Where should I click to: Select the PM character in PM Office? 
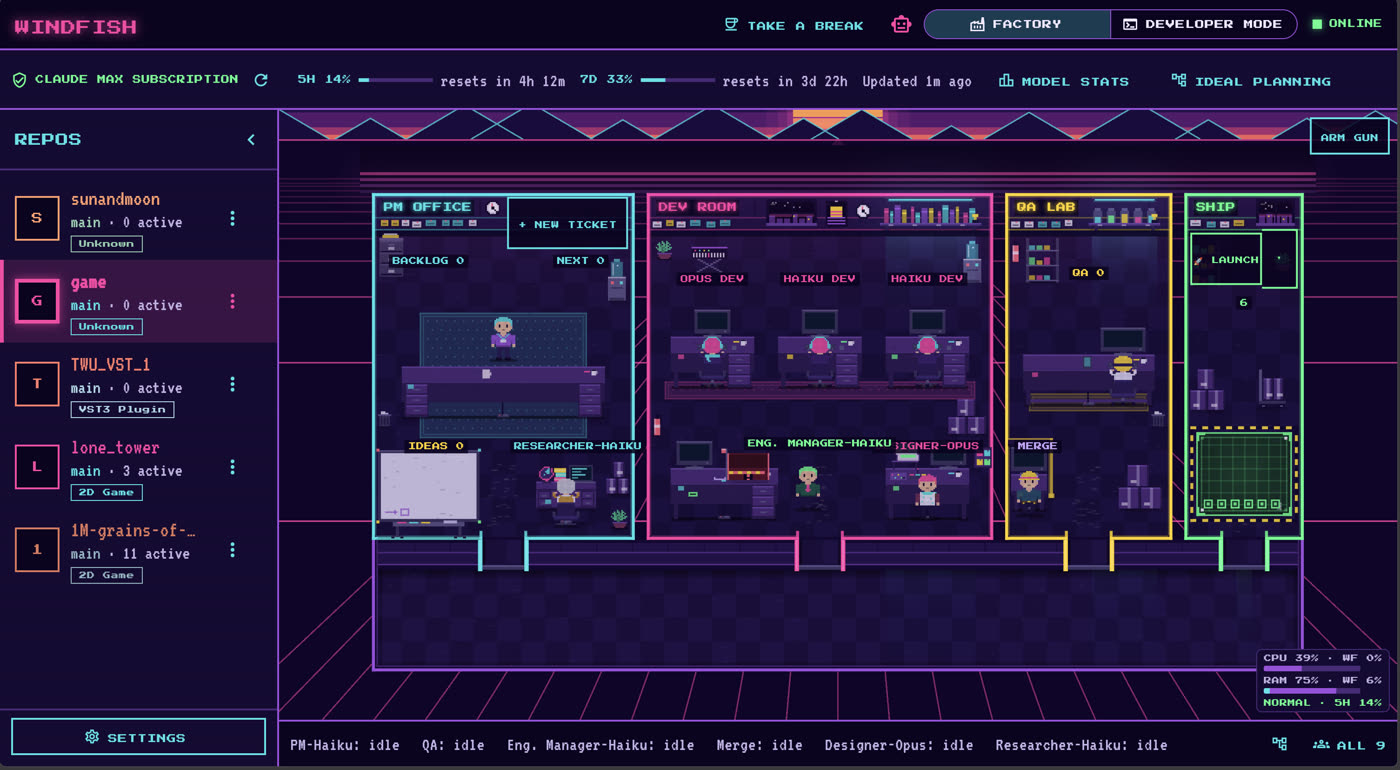click(503, 337)
